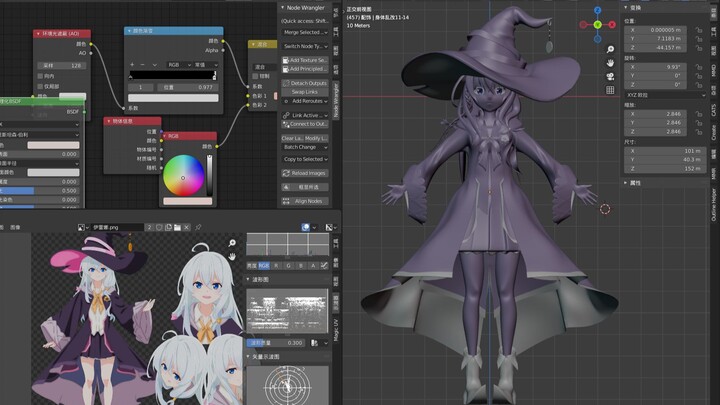Viewport: 720px width, 405px height.
Task: Click the Link Active button
Action: tap(305, 115)
